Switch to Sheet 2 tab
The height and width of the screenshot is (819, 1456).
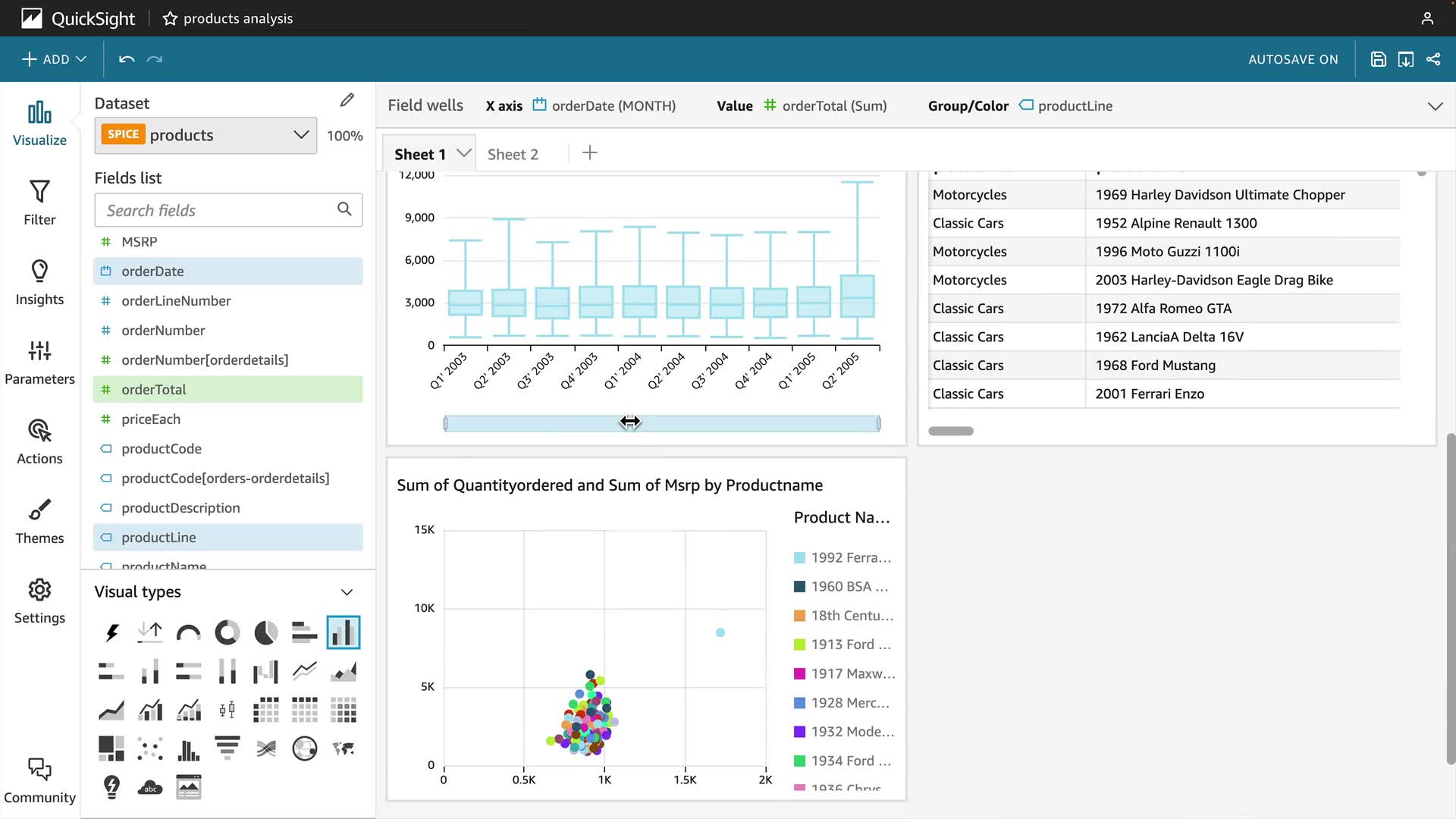pos(513,154)
